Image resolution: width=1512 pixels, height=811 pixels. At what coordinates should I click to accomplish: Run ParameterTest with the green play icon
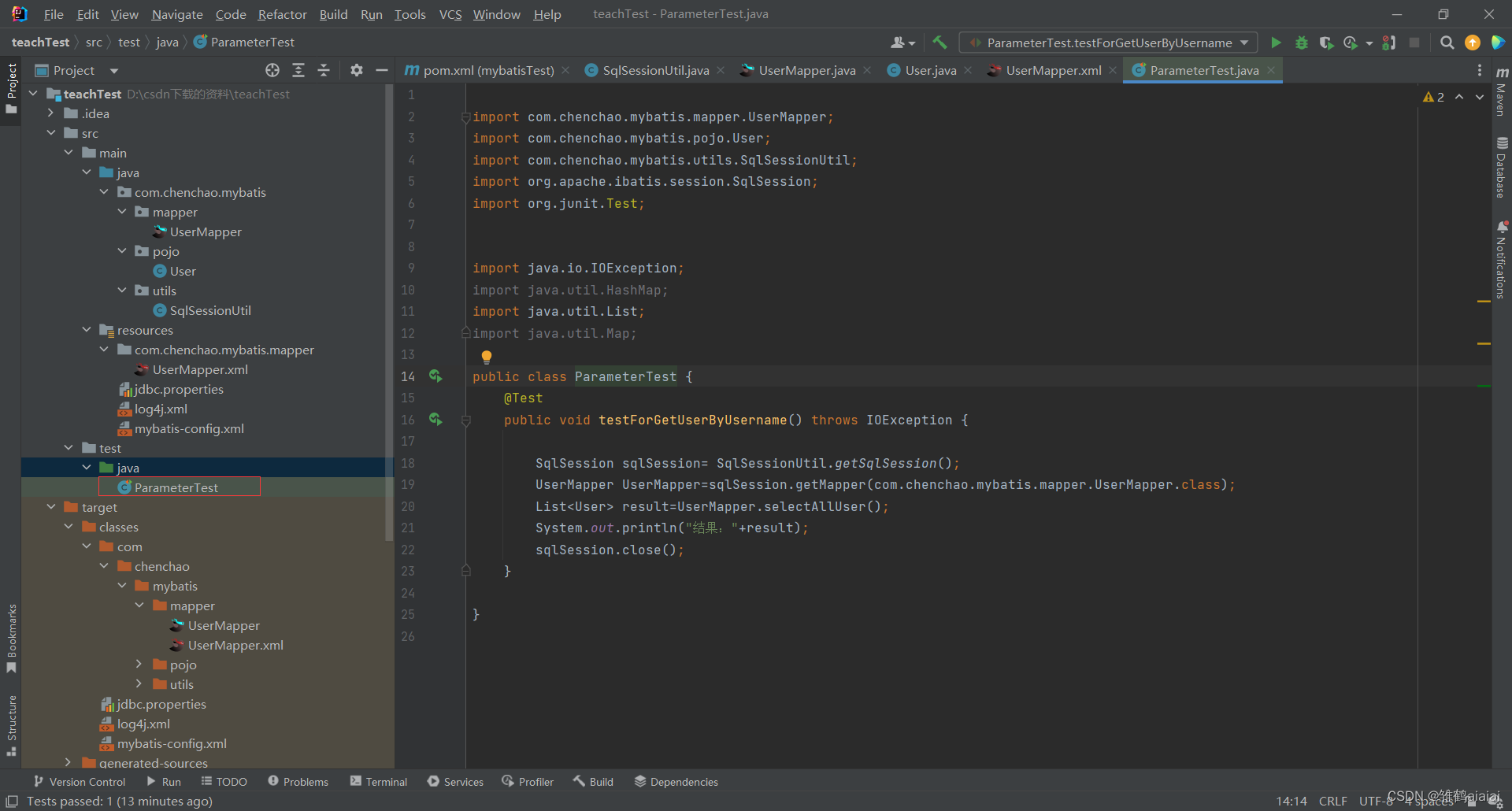(1276, 43)
